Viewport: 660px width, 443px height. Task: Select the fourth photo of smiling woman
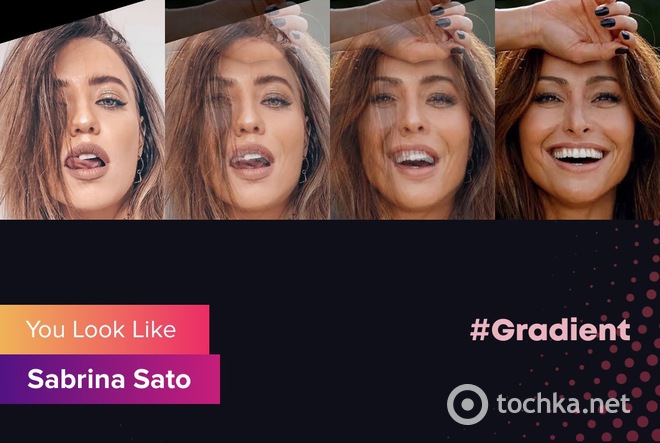coord(578,109)
